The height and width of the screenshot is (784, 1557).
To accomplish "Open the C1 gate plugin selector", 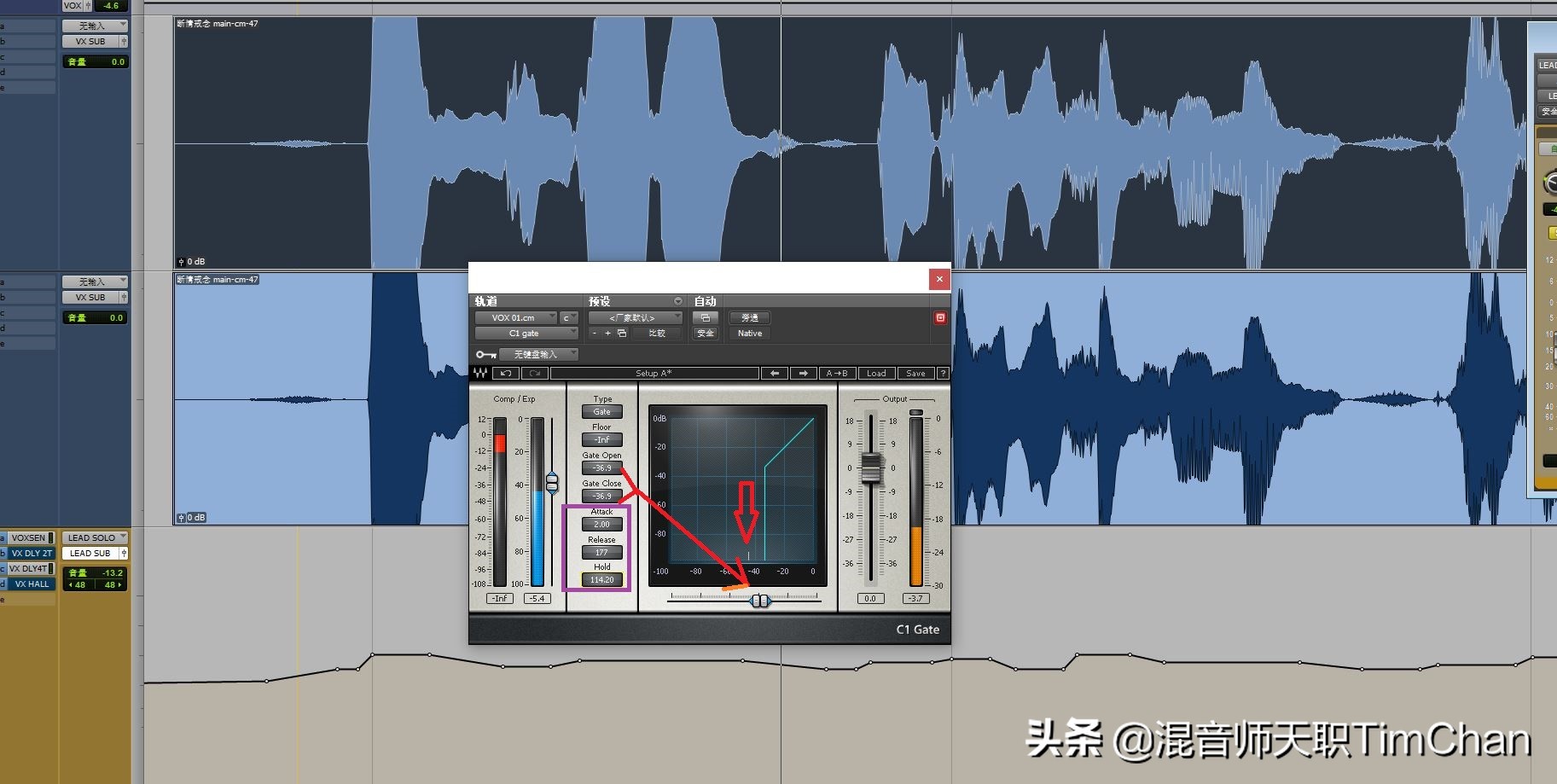I will pos(526,333).
